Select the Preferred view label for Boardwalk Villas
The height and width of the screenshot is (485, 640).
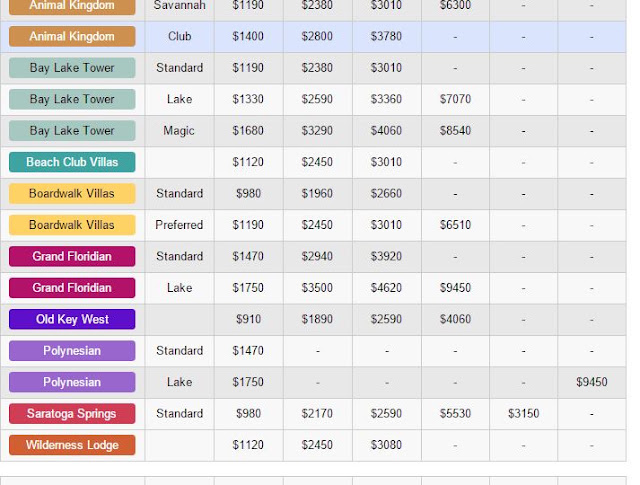pyautogui.click(x=179, y=225)
